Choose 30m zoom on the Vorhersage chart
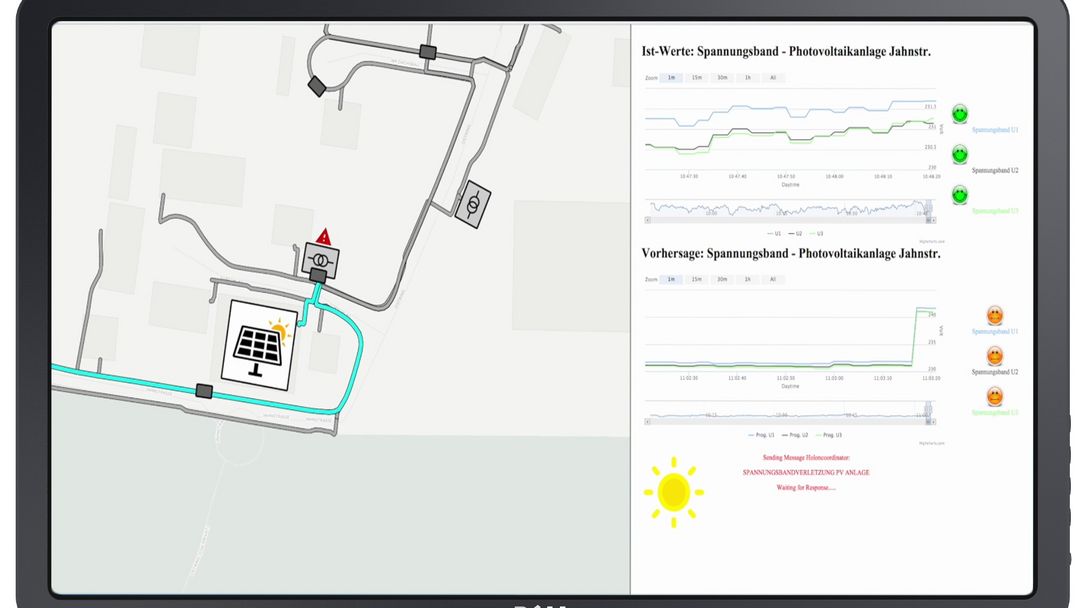This screenshot has width=1080, height=608. click(722, 279)
